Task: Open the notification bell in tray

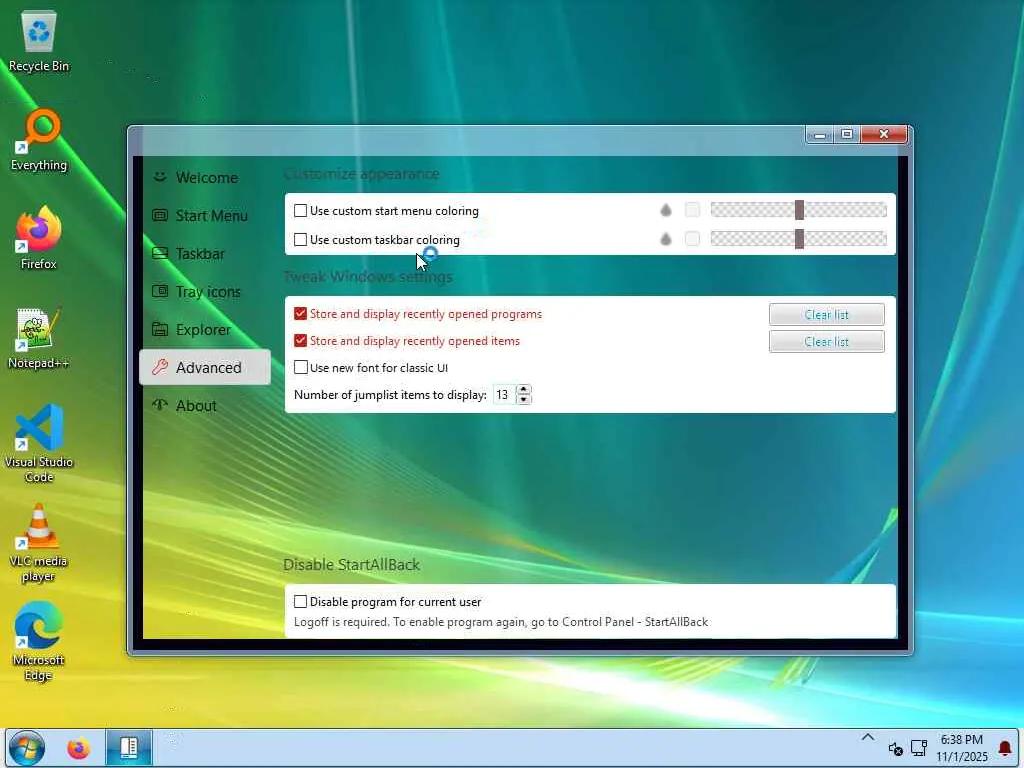Action: pos(1005,748)
